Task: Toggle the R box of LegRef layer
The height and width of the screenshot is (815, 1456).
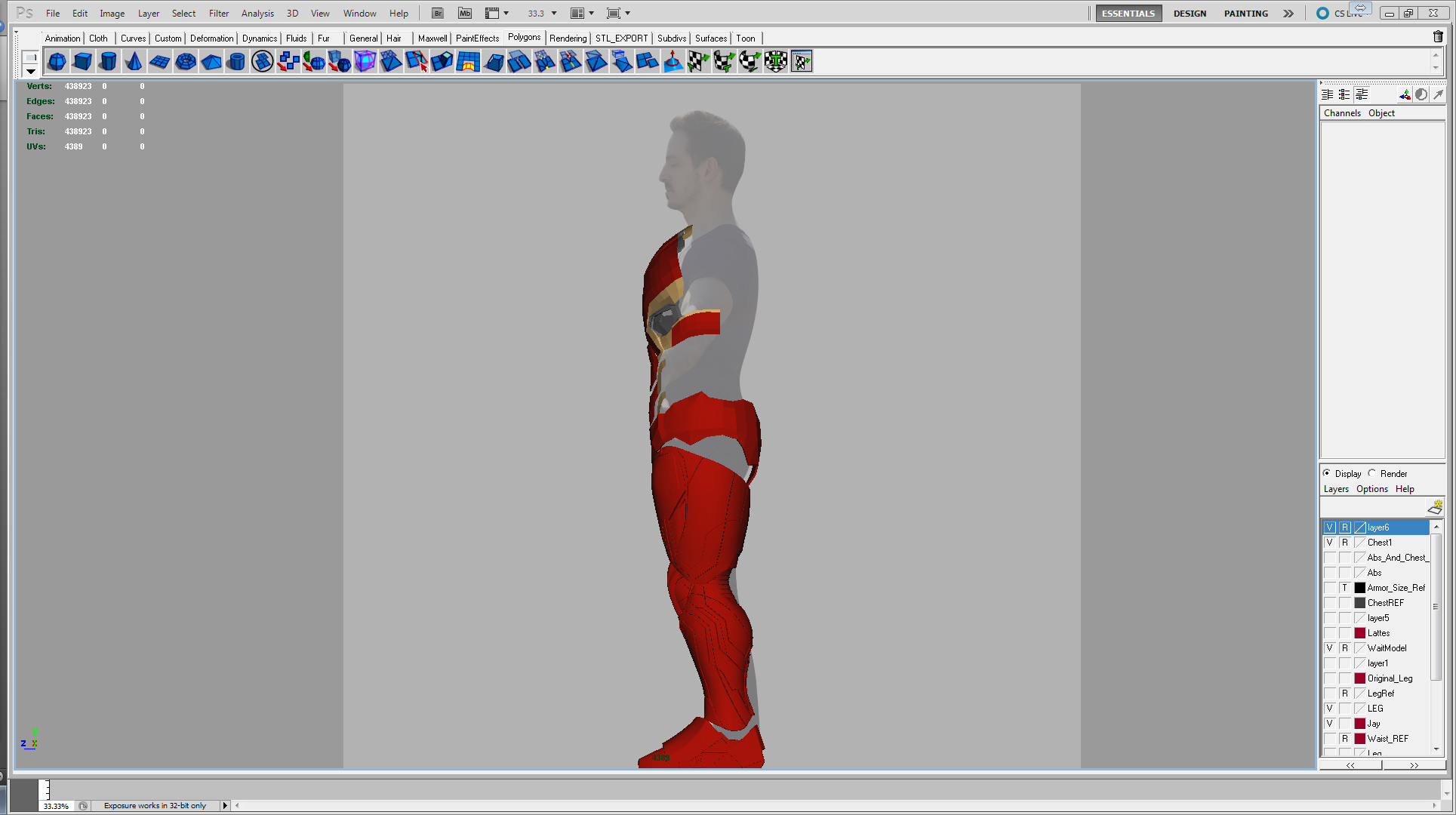Action: (x=1345, y=694)
